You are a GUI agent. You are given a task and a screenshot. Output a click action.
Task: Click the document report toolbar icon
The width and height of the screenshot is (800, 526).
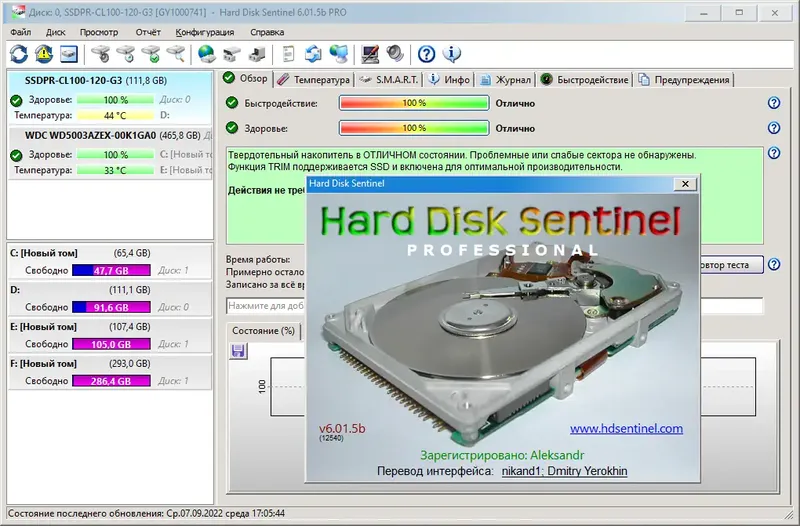point(288,54)
